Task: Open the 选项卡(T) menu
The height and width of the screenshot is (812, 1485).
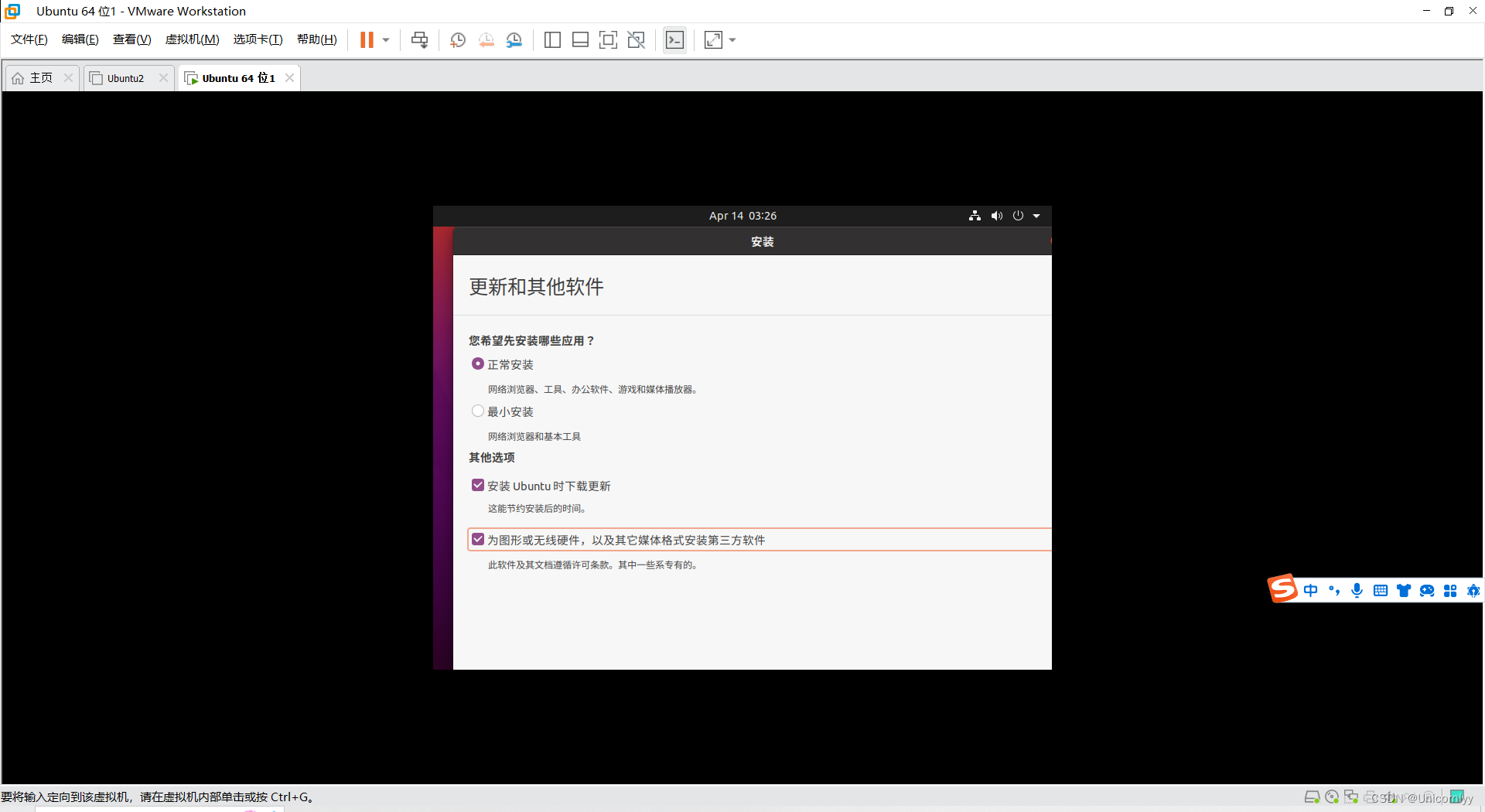Action: [258, 39]
